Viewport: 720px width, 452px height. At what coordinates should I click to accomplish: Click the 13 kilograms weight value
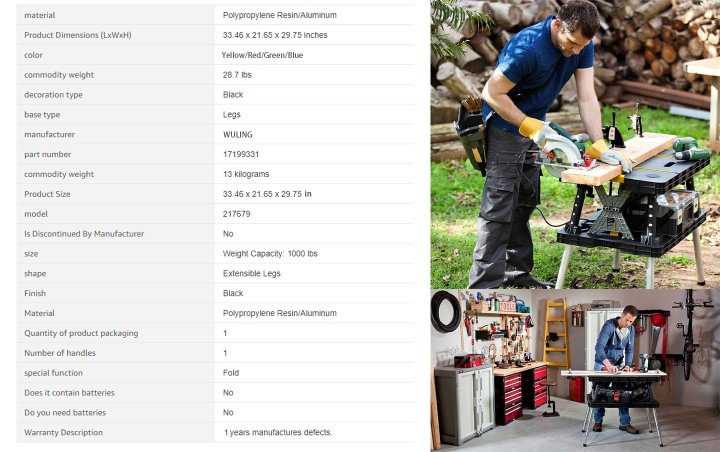[x=246, y=175]
